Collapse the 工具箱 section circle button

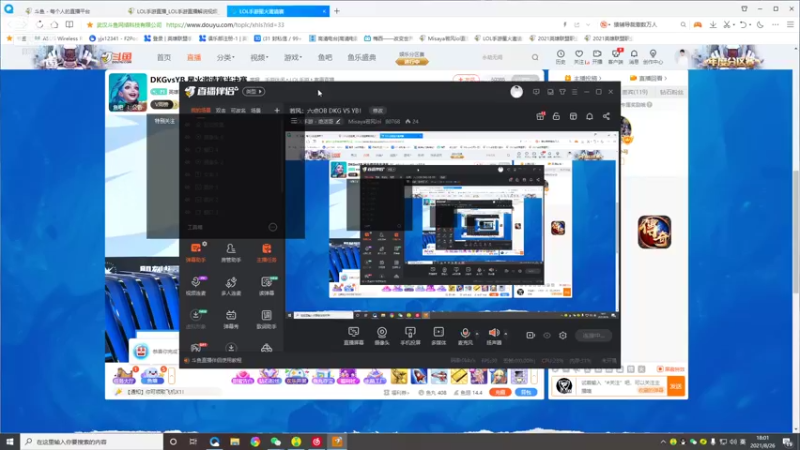pos(273,227)
